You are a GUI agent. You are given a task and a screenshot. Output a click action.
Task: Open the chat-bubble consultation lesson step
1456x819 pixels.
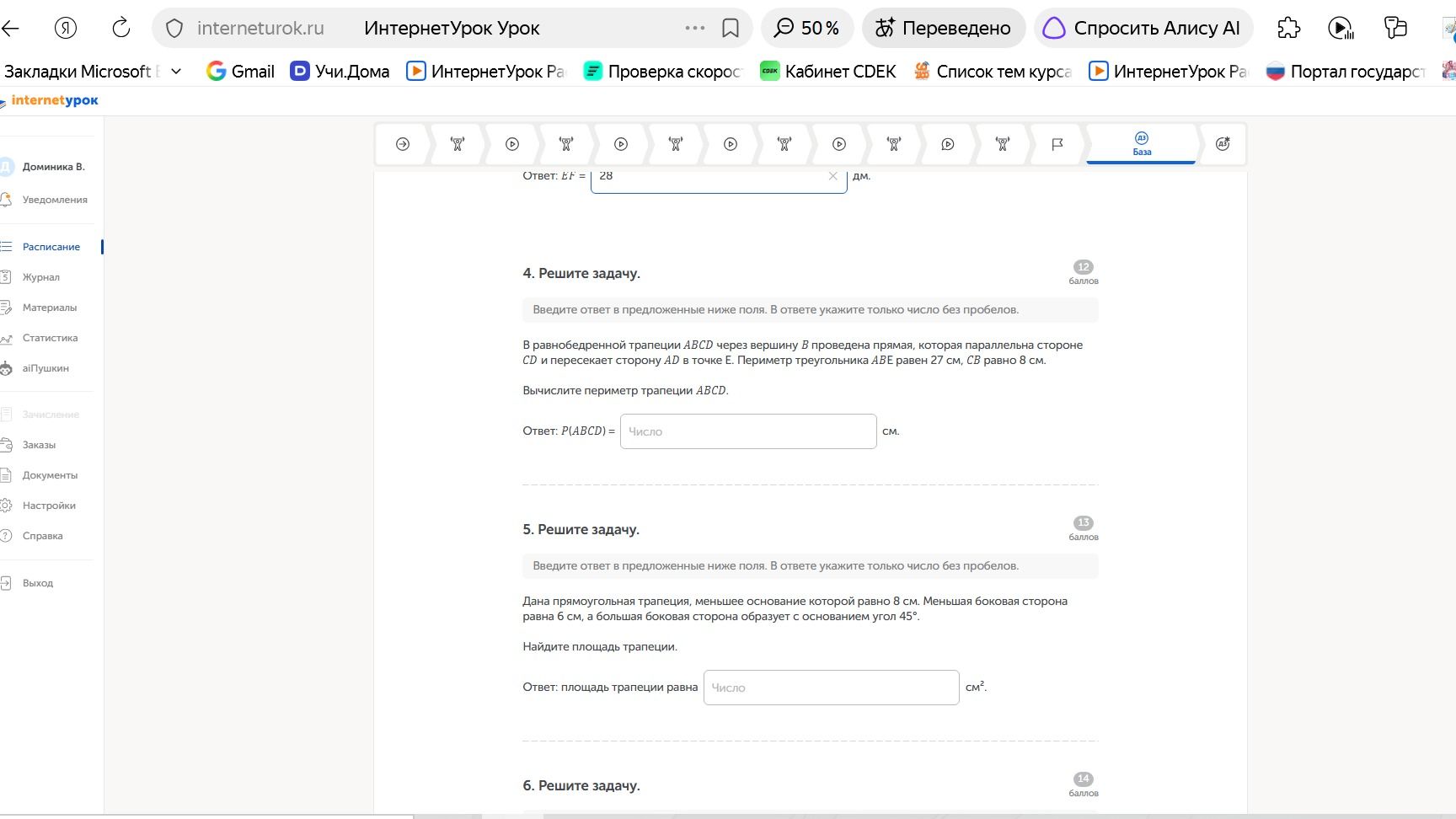click(x=948, y=144)
